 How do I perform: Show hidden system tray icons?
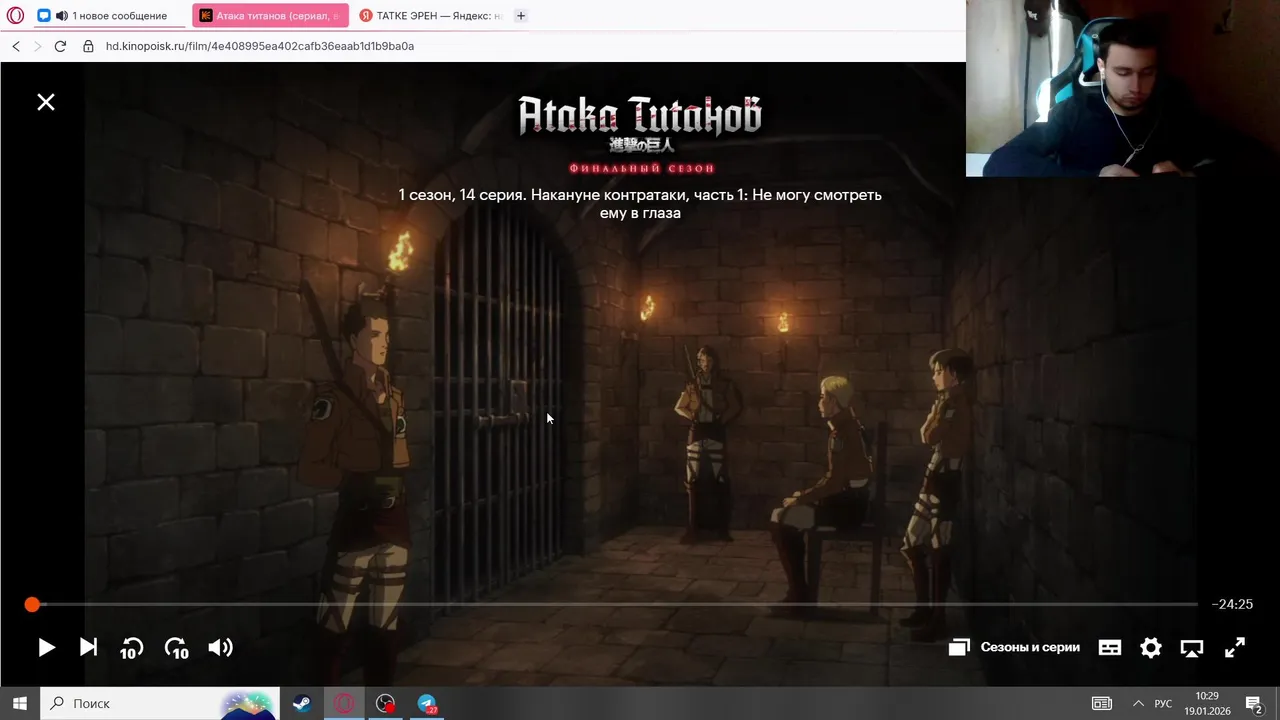pos(1137,703)
